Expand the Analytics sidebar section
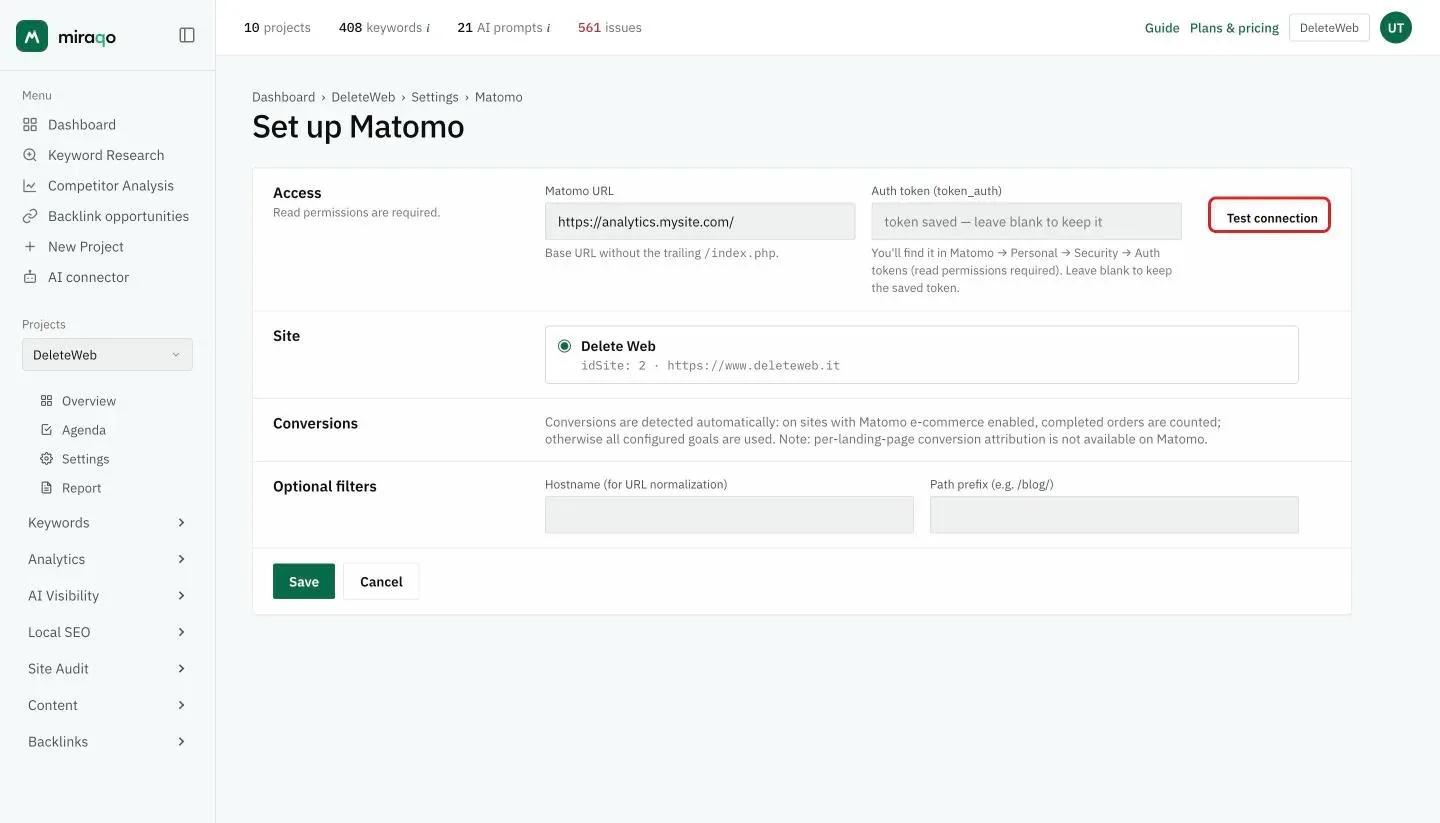Viewport: 1440px width, 823px height. (107, 559)
